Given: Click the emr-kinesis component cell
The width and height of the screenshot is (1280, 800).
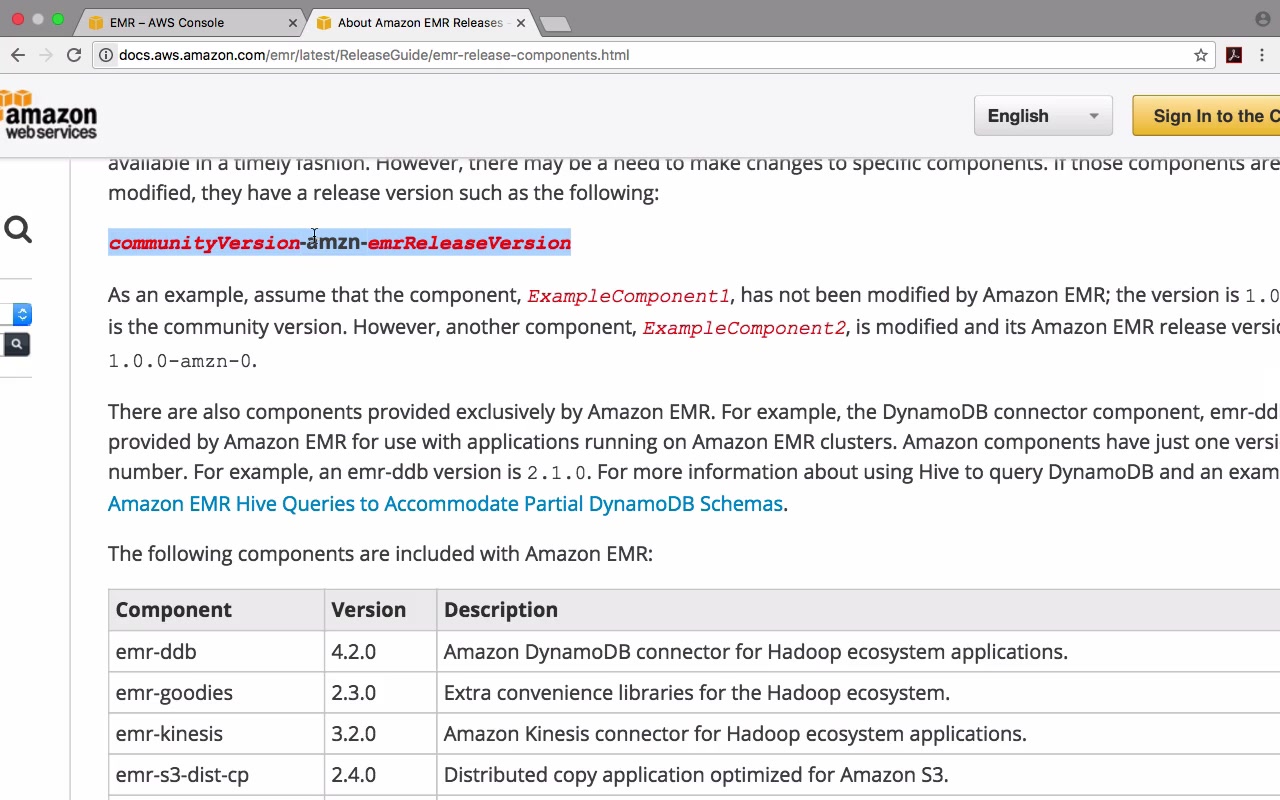Looking at the screenshot, I should tap(216, 734).
